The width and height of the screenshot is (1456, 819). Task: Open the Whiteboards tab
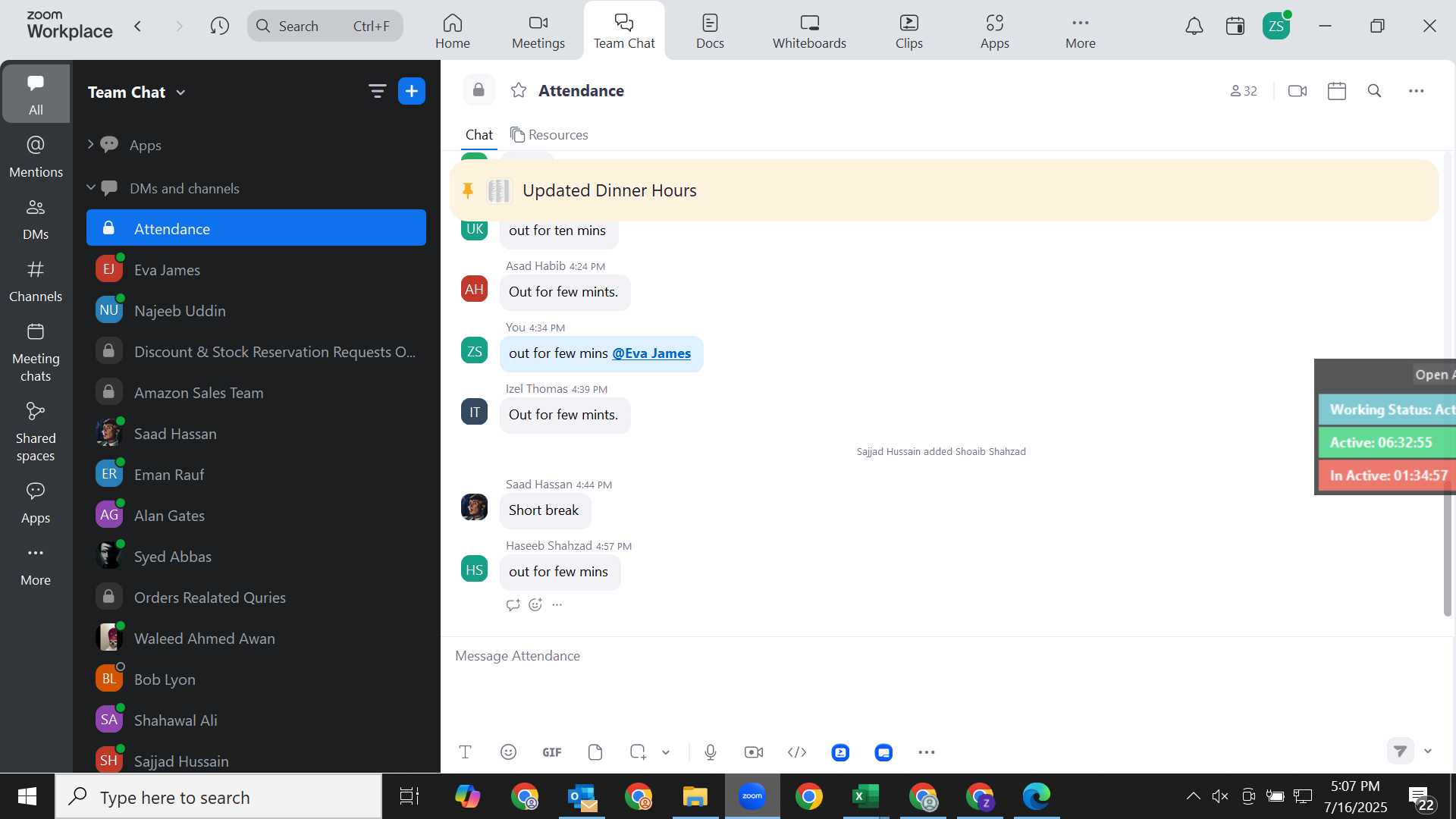[809, 31]
